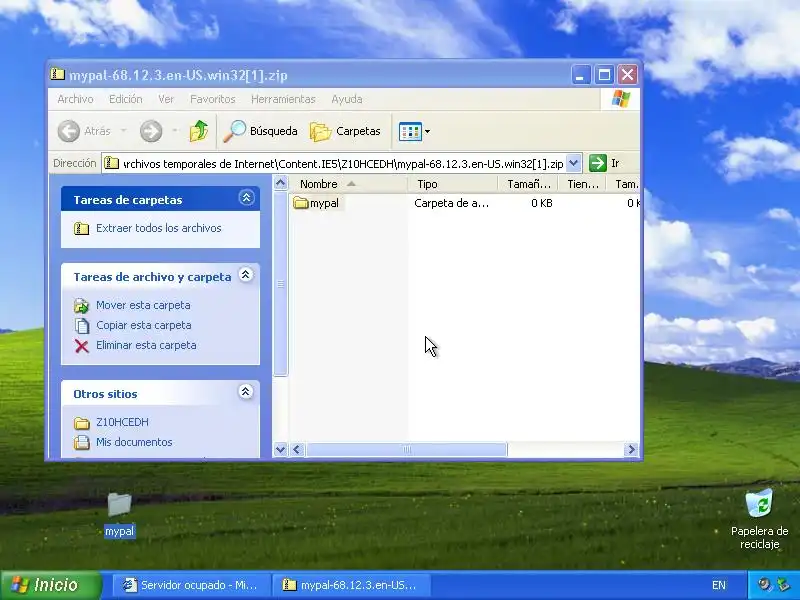Open the Herramientas menu
The image size is (800, 600).
coord(283,99)
